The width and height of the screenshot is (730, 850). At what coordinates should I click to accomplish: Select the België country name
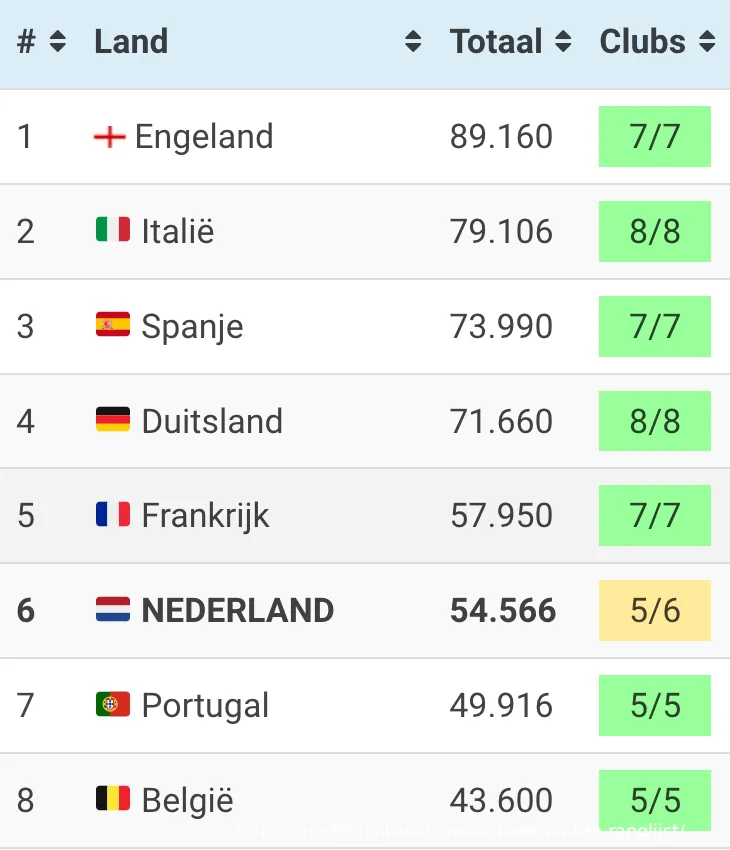point(187,800)
